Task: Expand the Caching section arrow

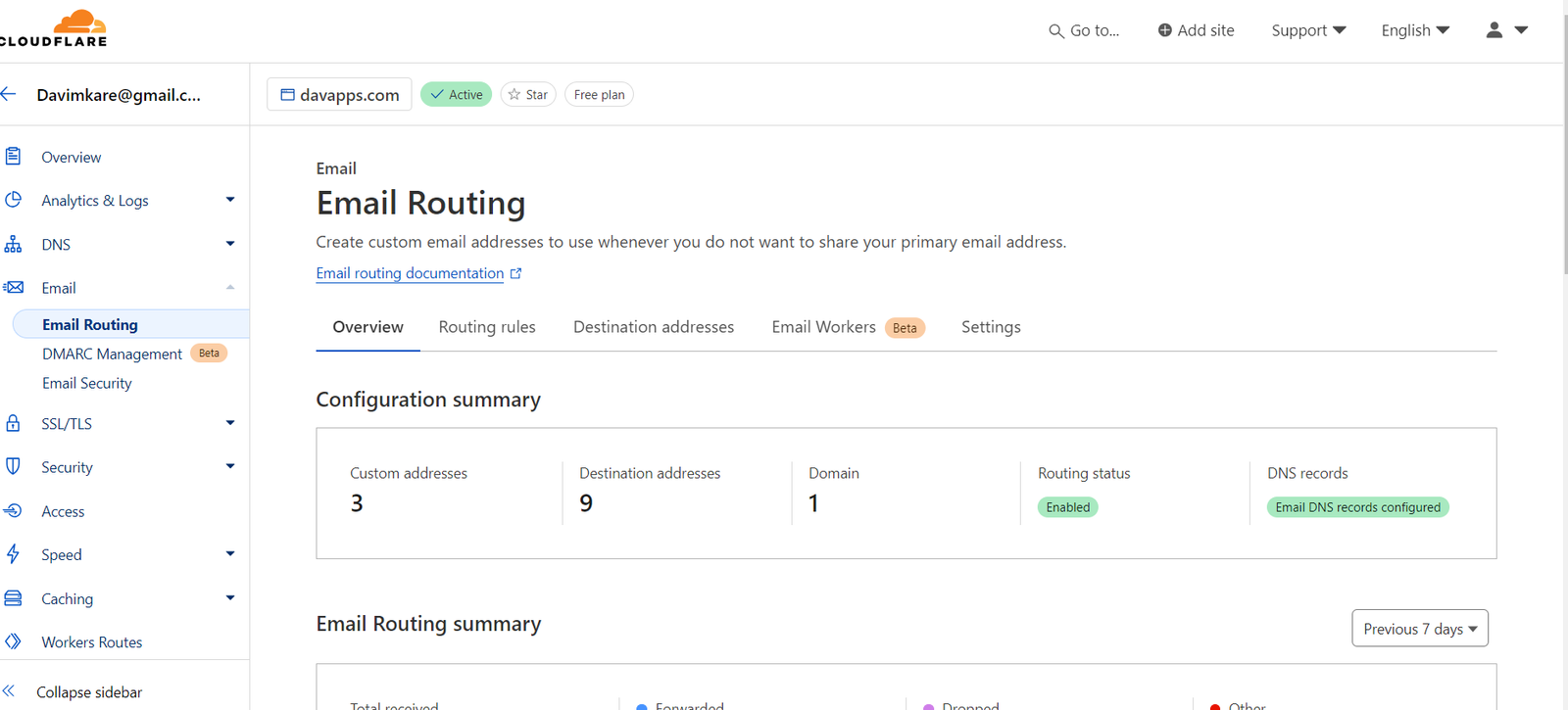Action: click(x=230, y=597)
